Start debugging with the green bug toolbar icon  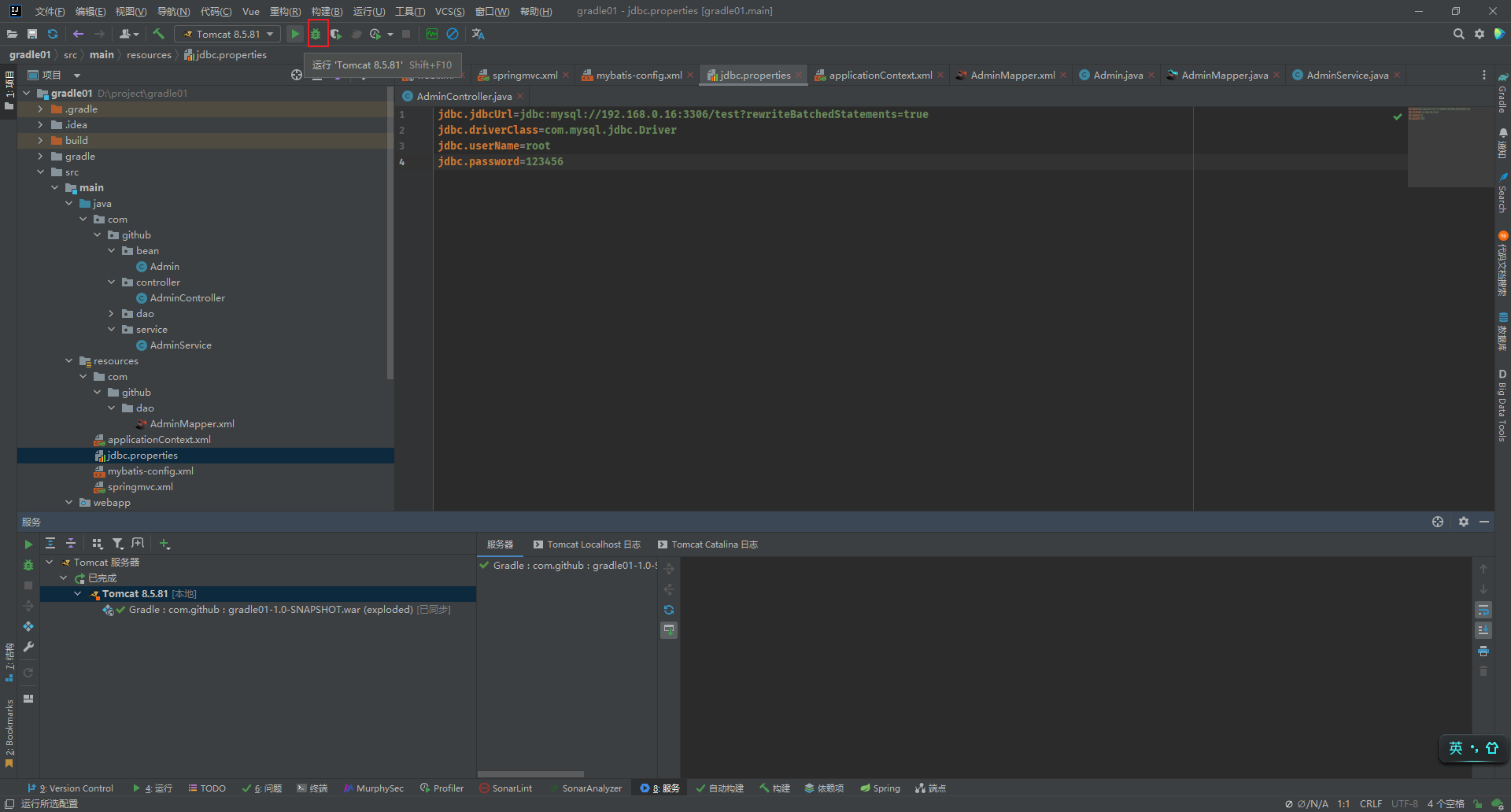point(316,34)
